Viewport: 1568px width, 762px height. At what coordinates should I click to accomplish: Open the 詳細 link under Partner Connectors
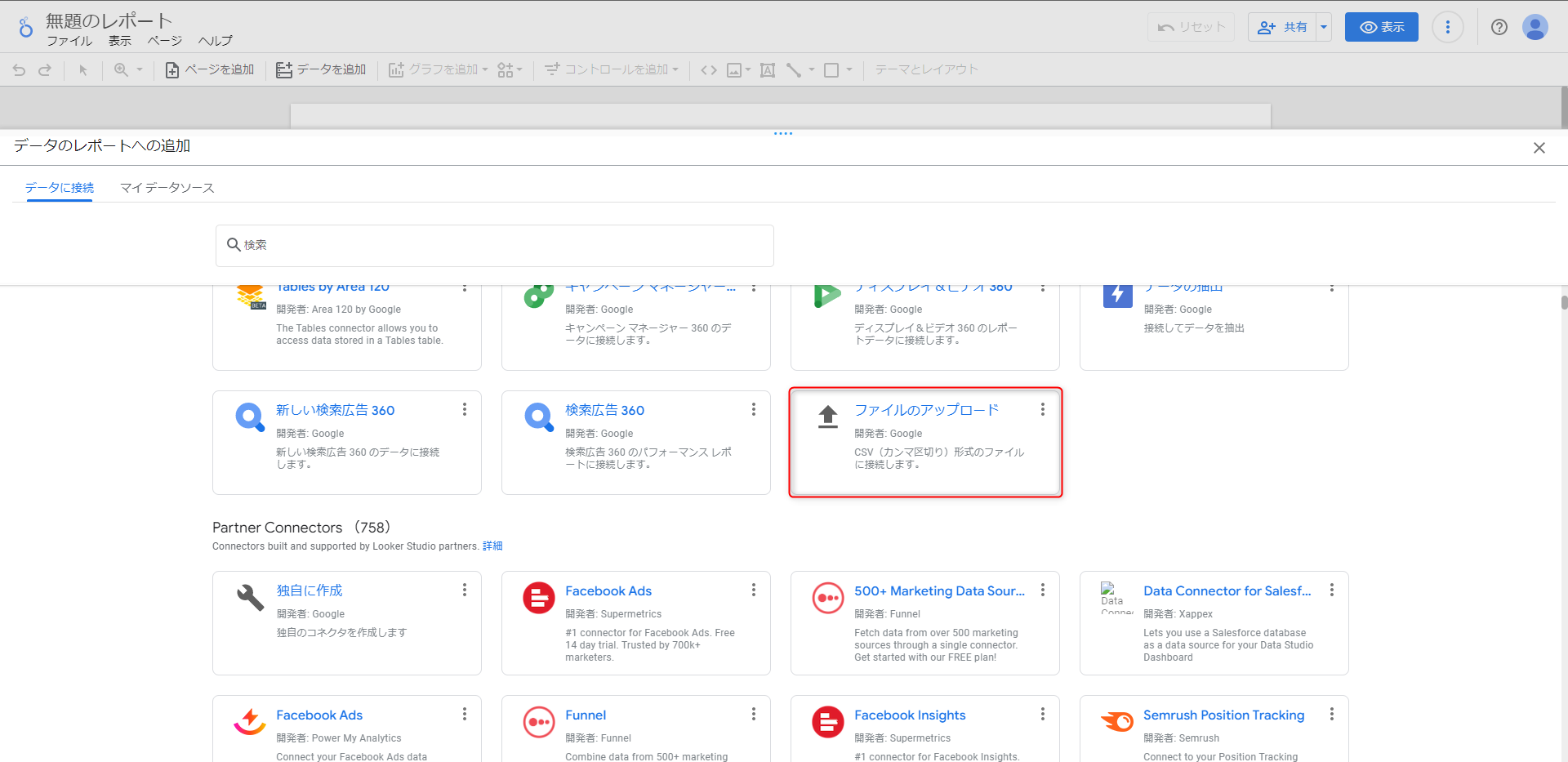(x=492, y=546)
